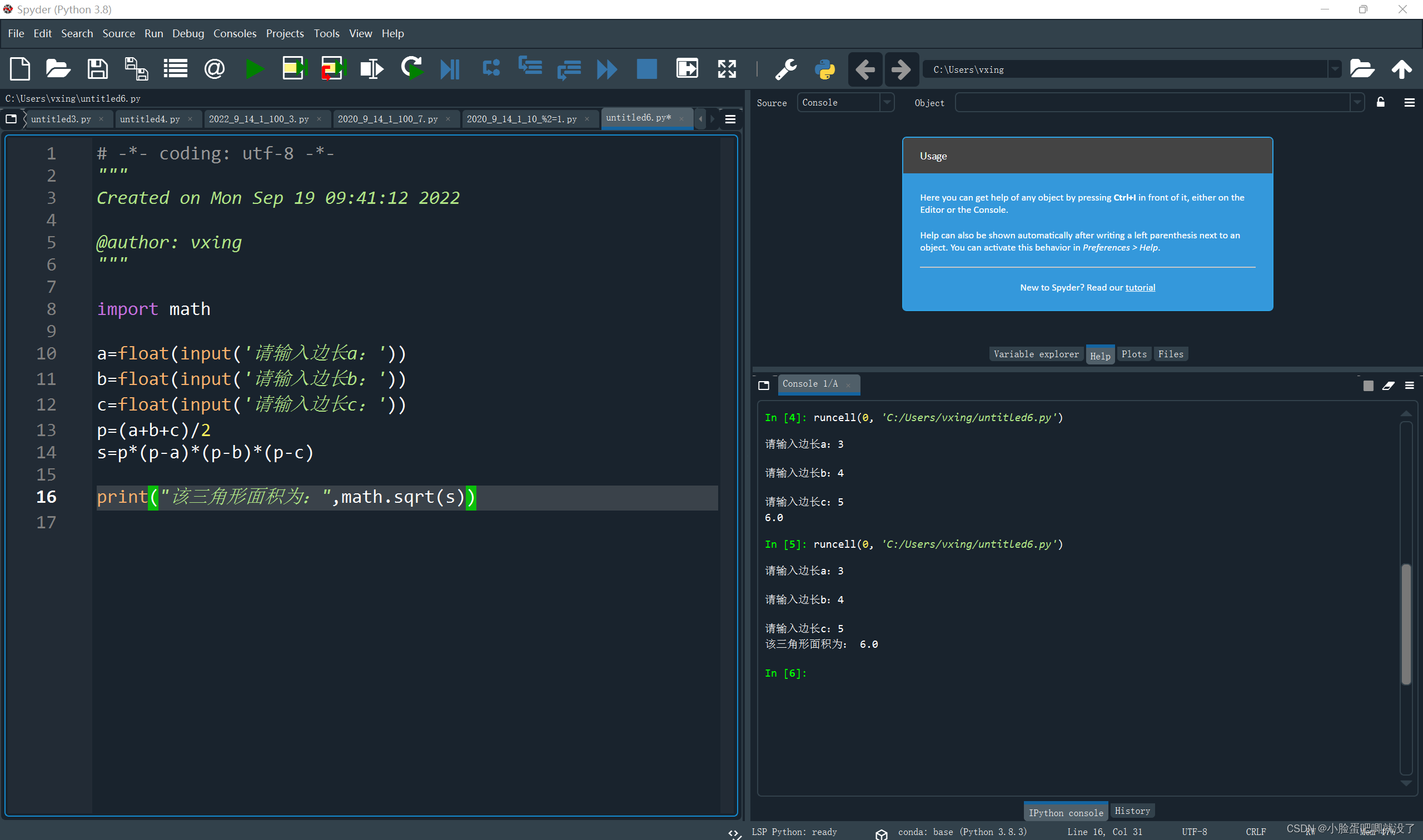
Task: Start debugging the file
Action: pyautogui.click(x=450, y=69)
